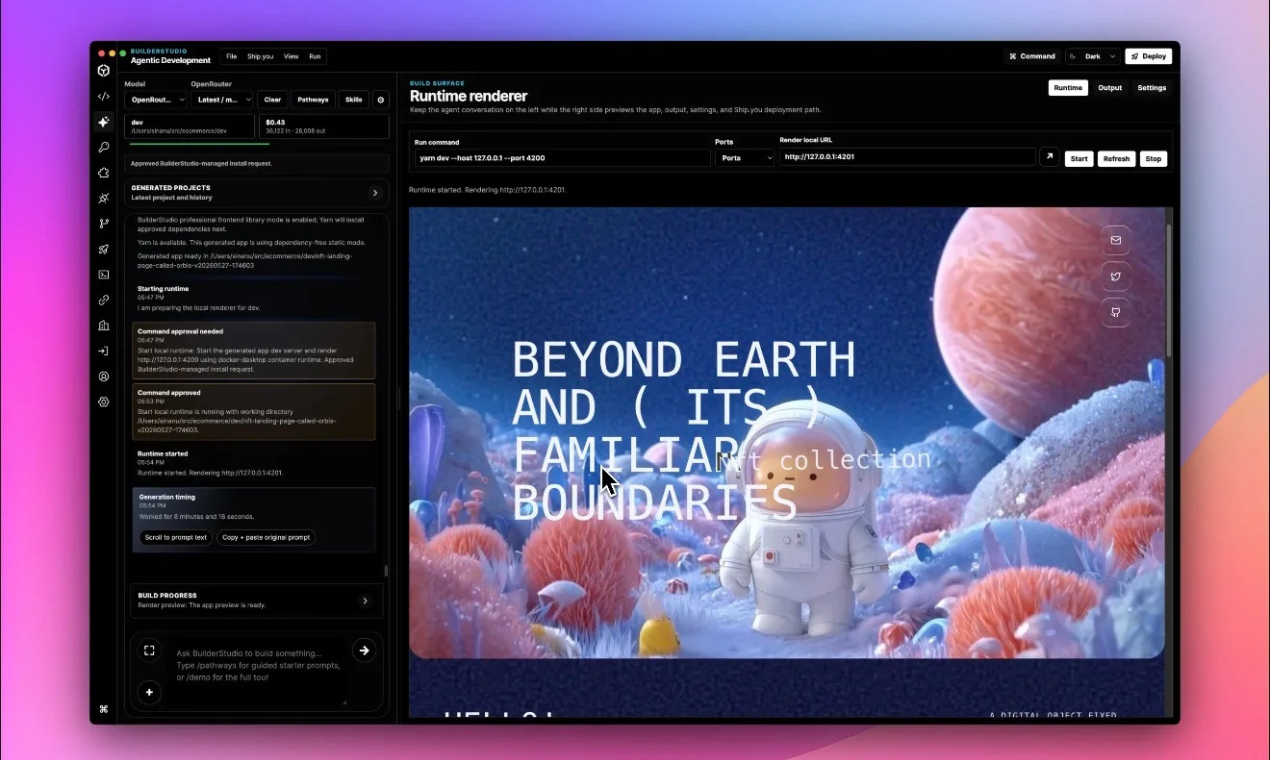Click the Generation timing message card
Screen dimensions: 1270x760
(x=254, y=520)
